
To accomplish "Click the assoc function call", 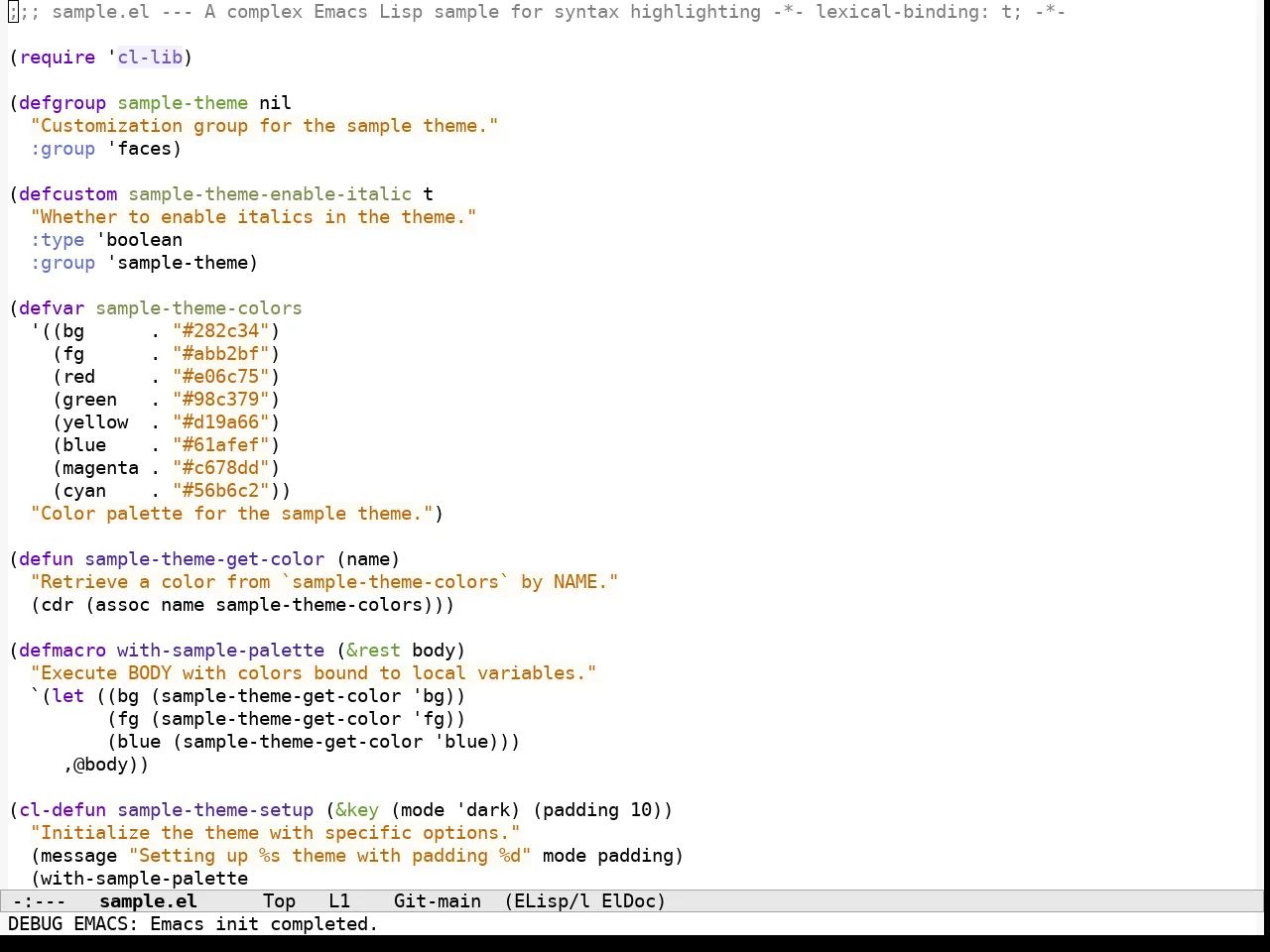I will point(122,605).
